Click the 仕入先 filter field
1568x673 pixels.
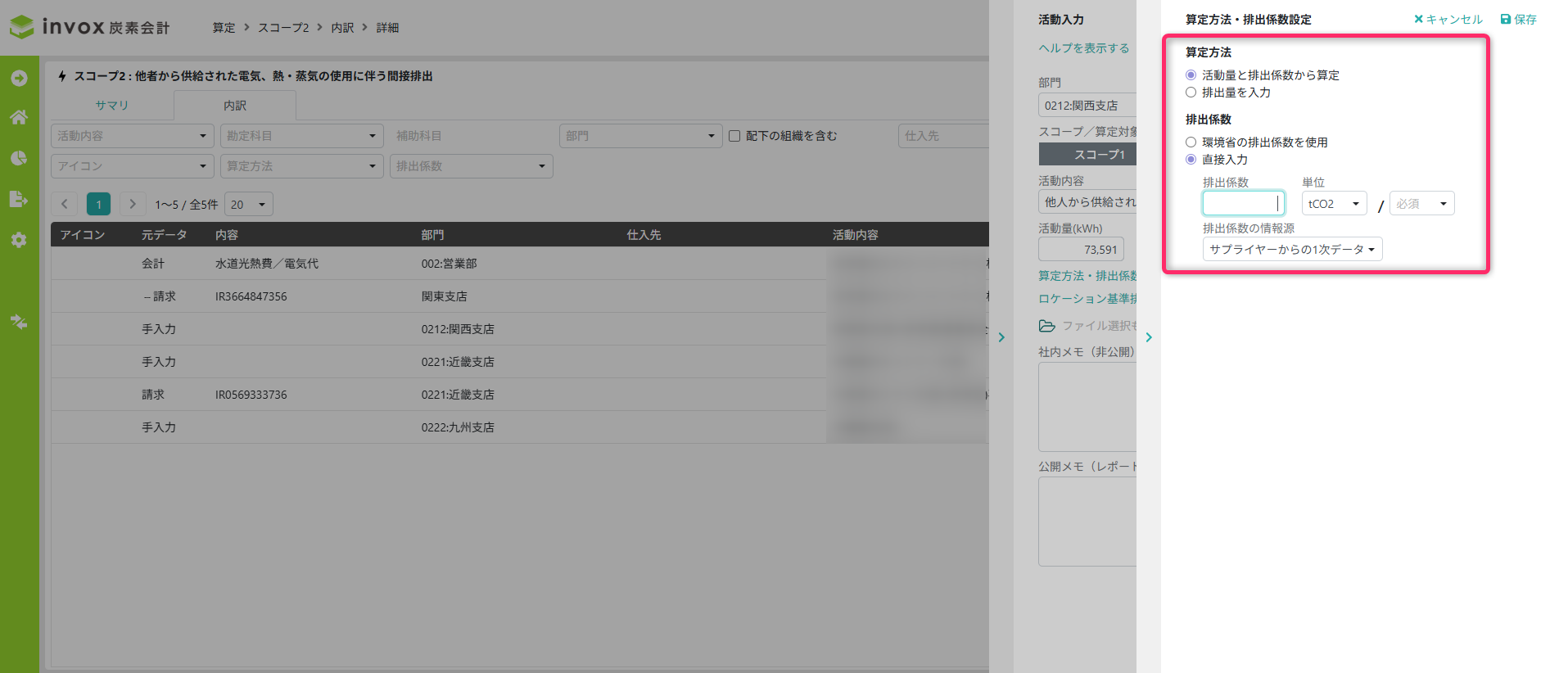(943, 136)
